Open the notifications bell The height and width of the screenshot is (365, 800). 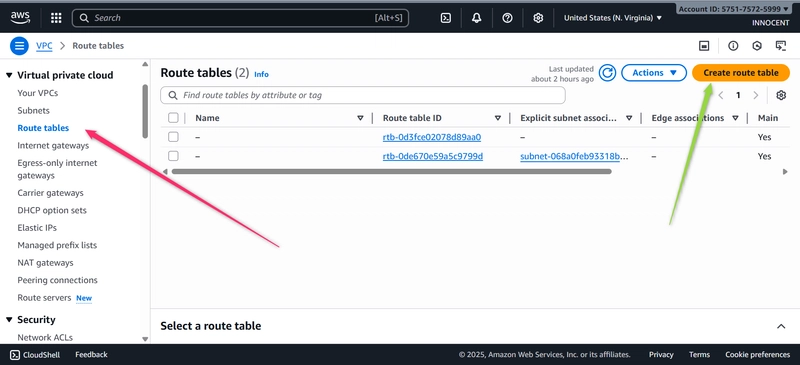pos(477,18)
